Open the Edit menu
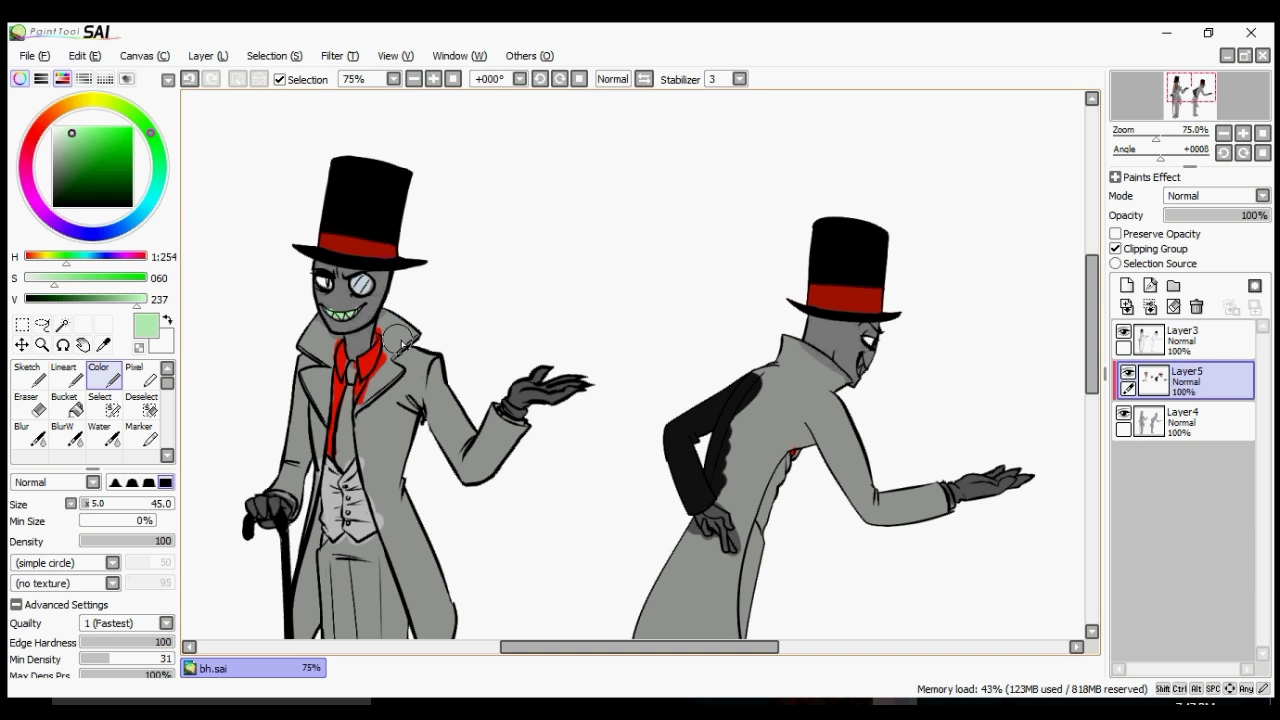Viewport: 1280px width, 720px height. pos(84,56)
